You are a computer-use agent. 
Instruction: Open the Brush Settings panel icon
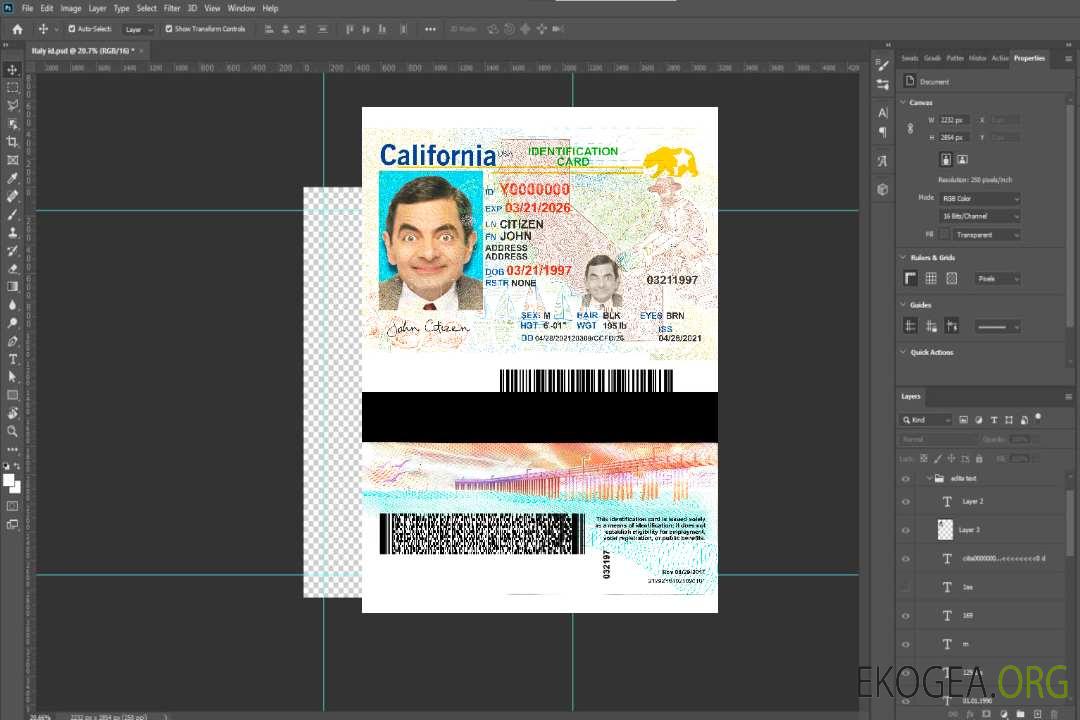pyautogui.click(x=883, y=65)
